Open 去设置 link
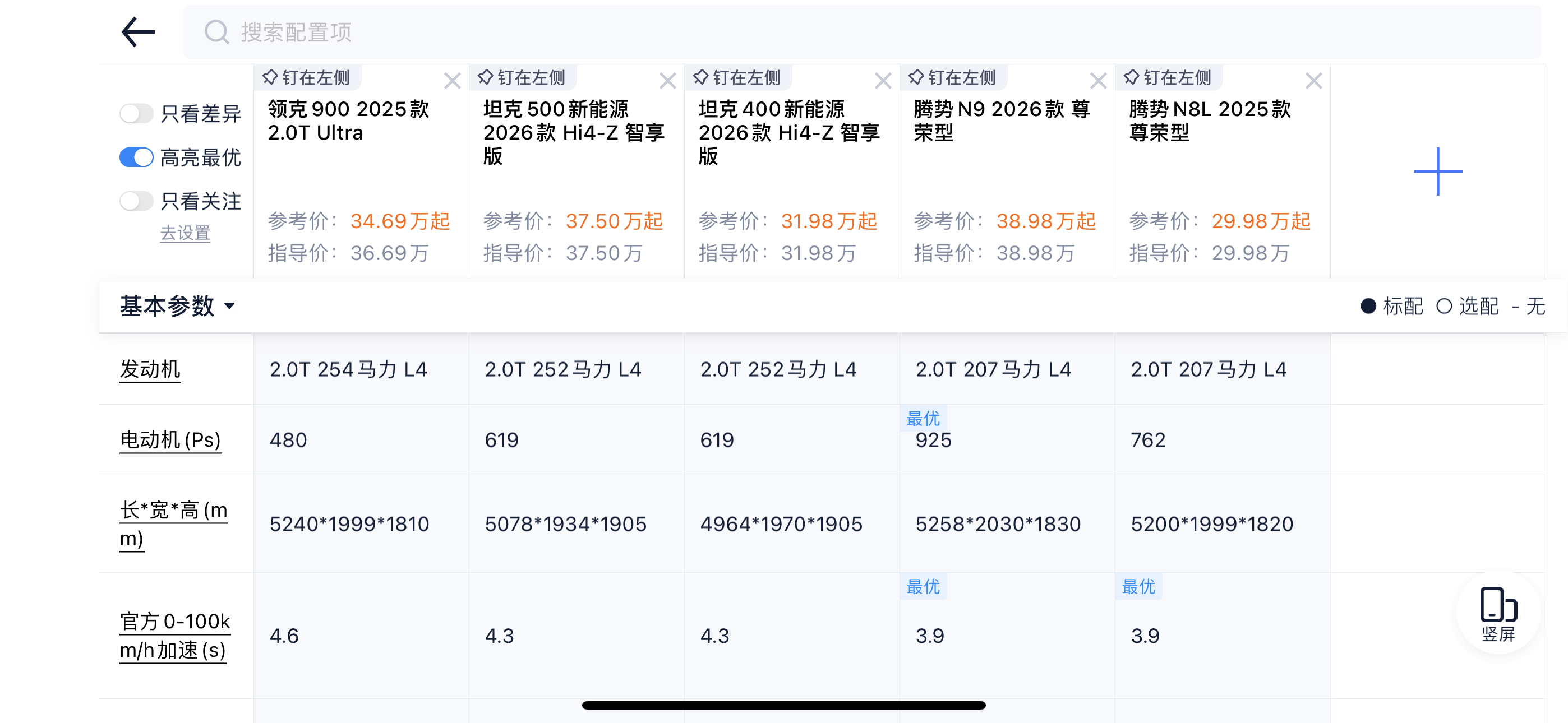The height and width of the screenshot is (723, 1568). pyautogui.click(x=185, y=233)
